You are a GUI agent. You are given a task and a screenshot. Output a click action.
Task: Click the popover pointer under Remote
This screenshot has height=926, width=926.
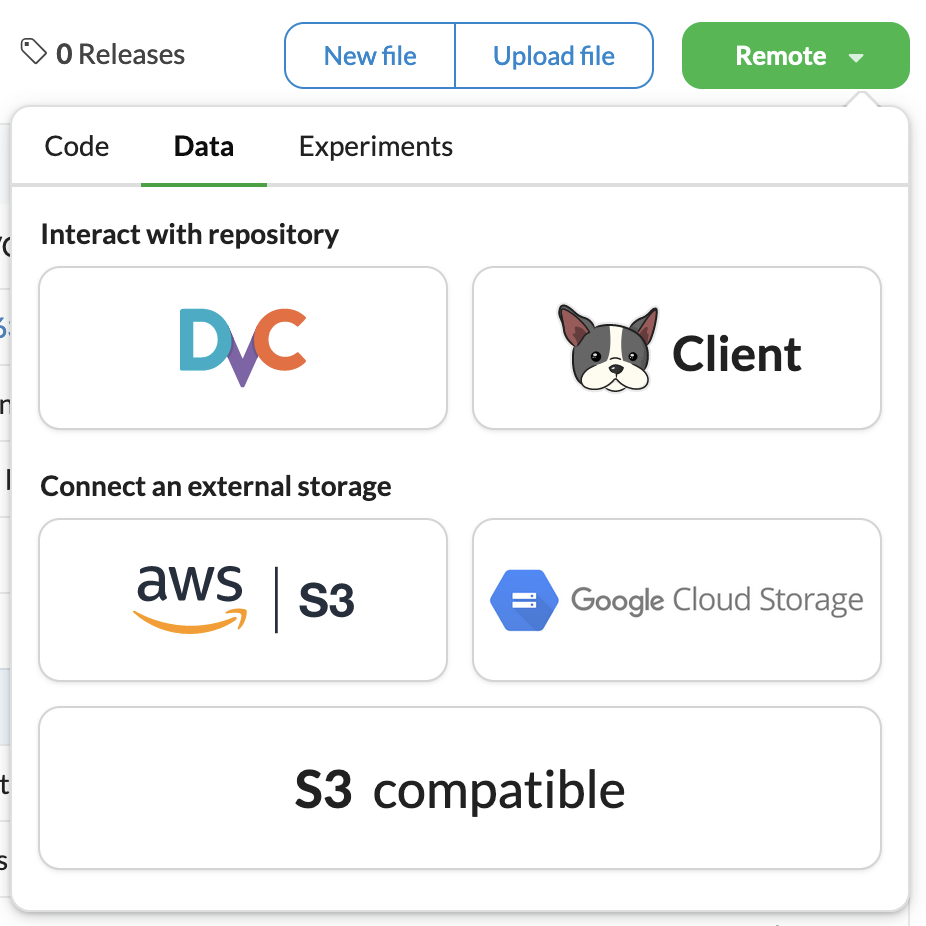[x=862, y=99]
